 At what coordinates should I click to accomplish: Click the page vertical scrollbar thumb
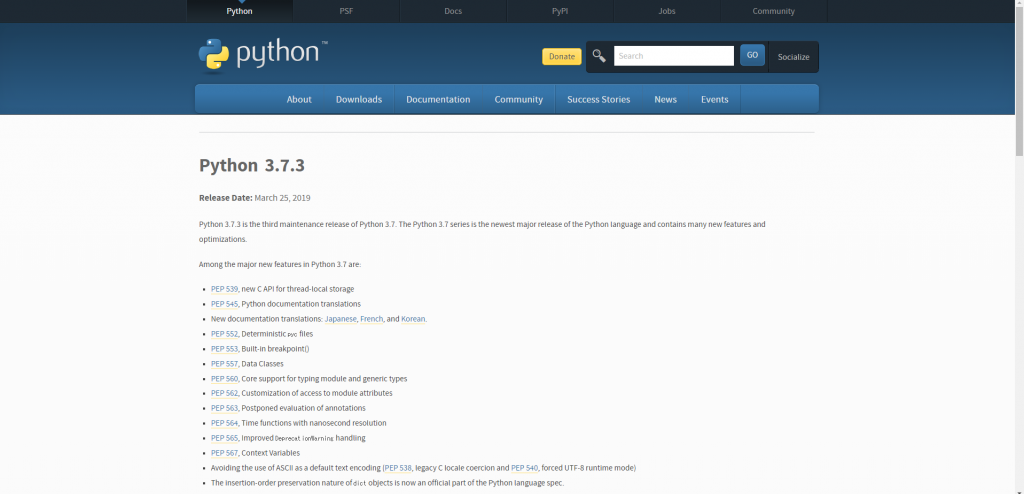[1019, 82]
